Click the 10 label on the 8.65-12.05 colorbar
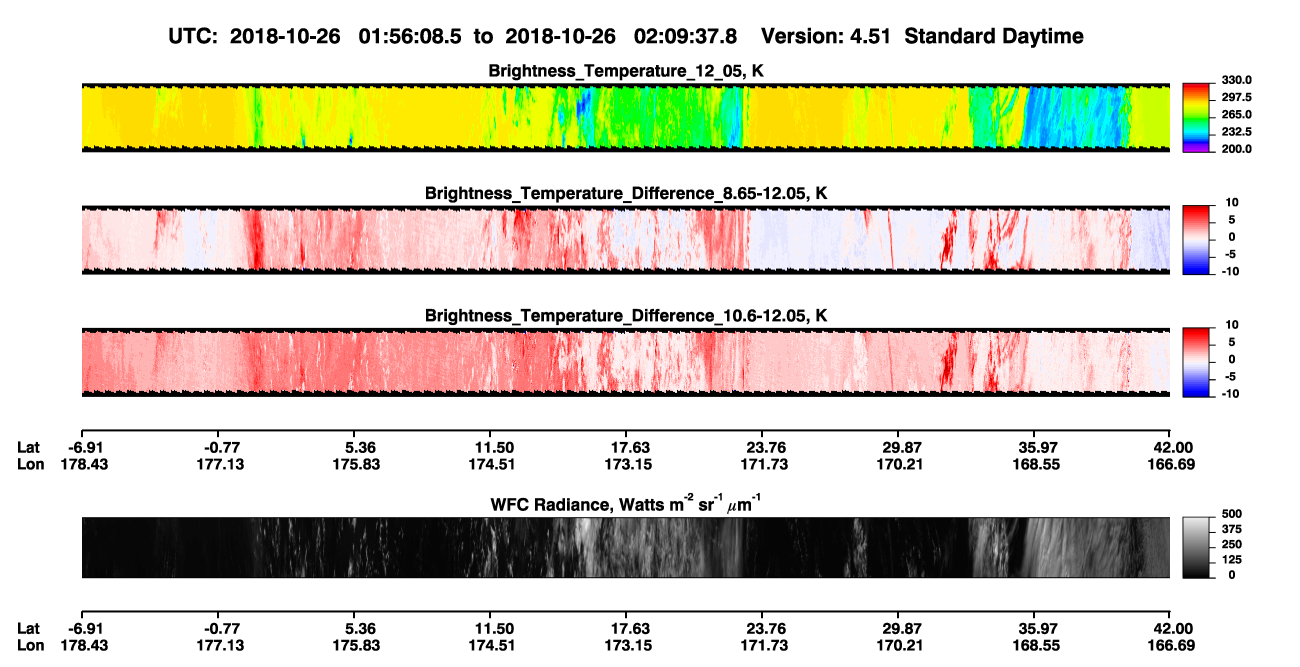The width and height of the screenshot is (1300, 667). pos(1230,202)
